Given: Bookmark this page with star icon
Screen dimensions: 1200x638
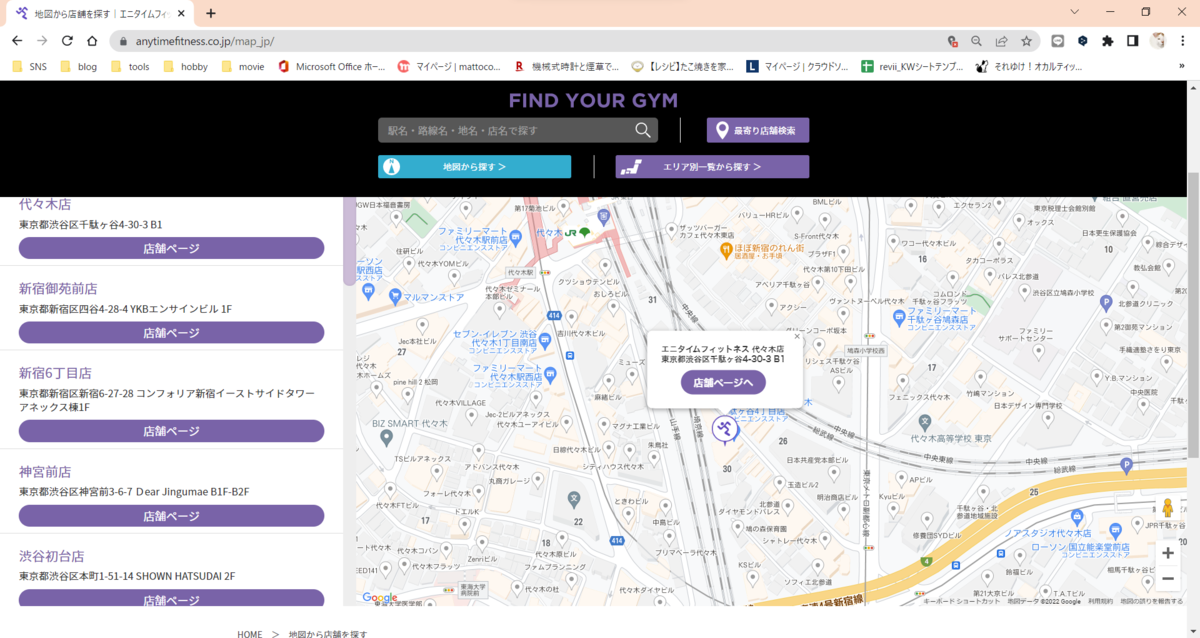Looking at the screenshot, I should (x=1026, y=41).
